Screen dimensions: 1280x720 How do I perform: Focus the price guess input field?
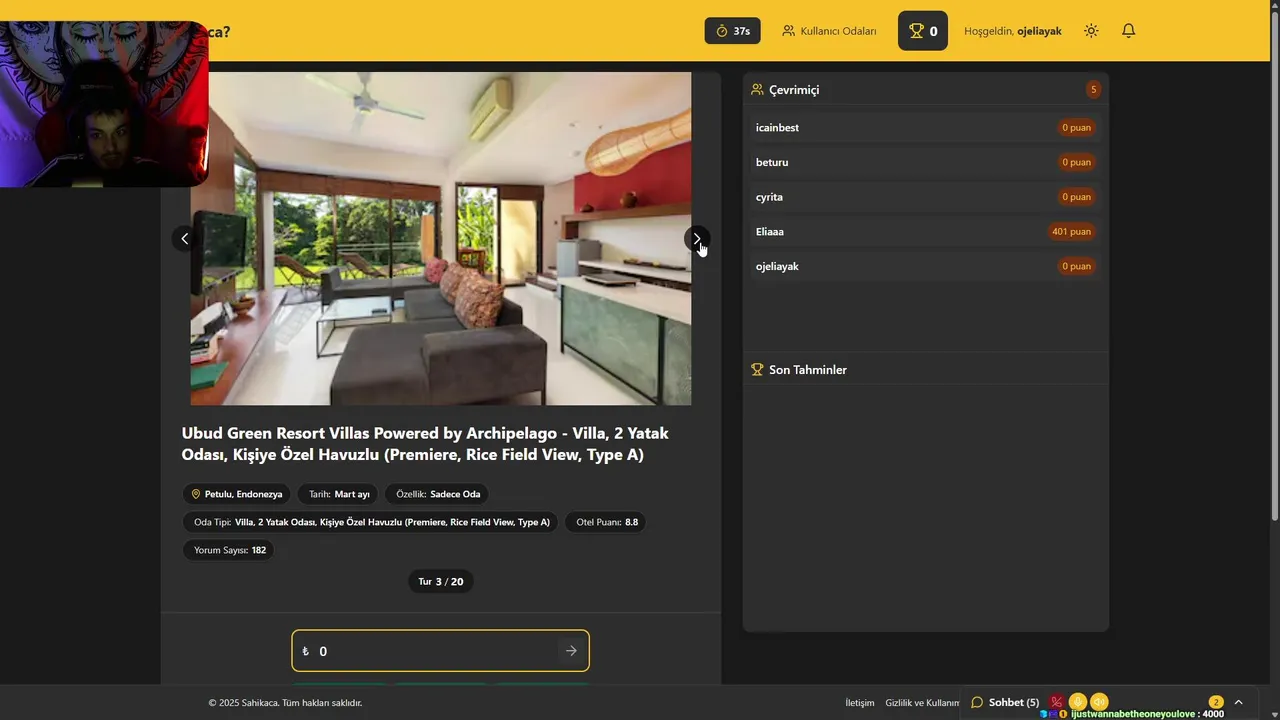tap(440, 651)
